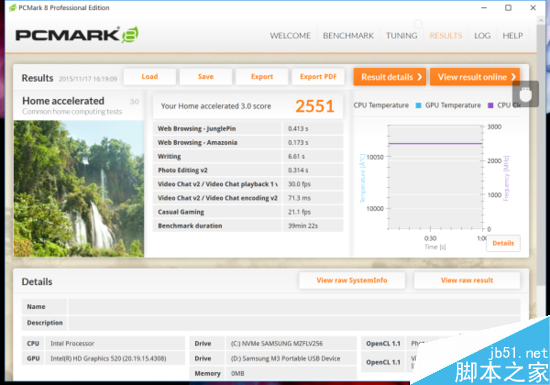Screen dimensions: 550x385
Task: Click the chart Details button
Action: [x=503, y=243]
